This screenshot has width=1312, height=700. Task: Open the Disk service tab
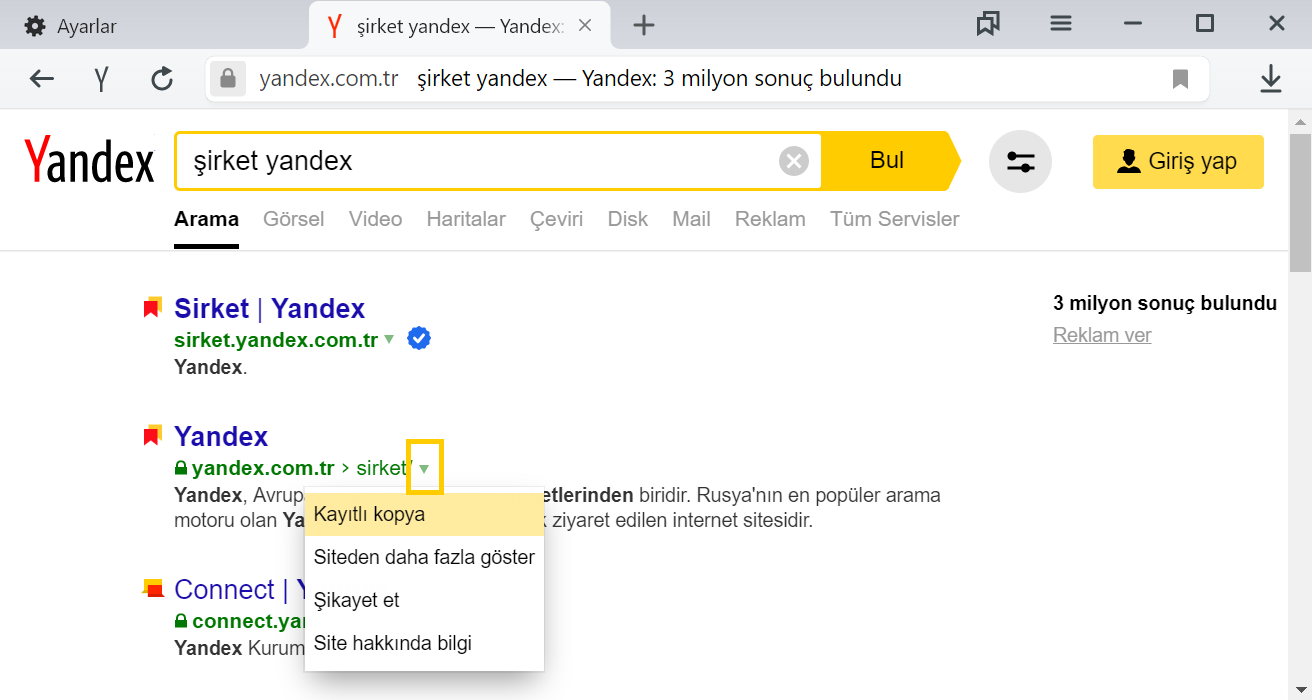pos(628,219)
